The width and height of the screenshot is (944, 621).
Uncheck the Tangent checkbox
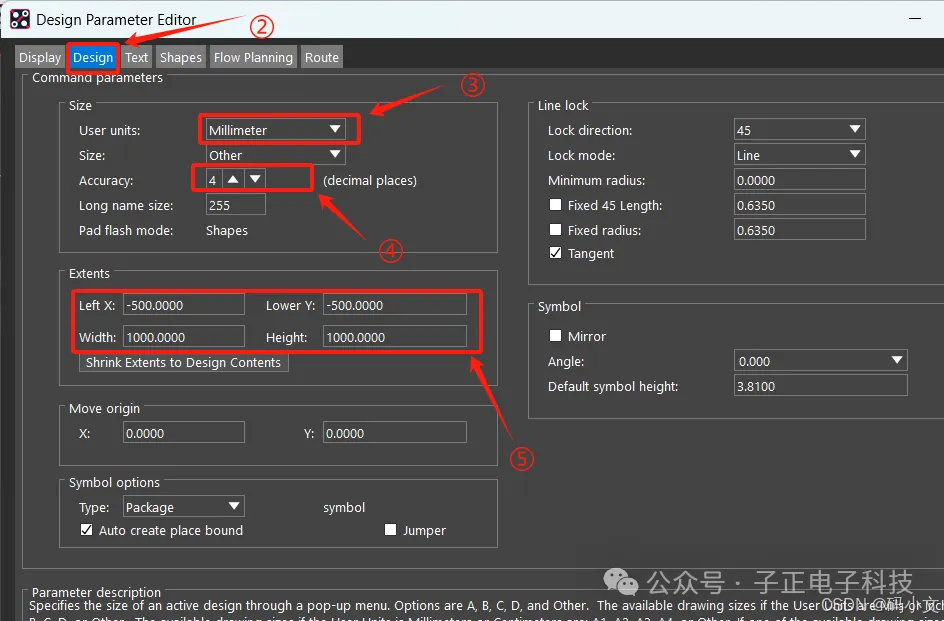pyautogui.click(x=555, y=253)
